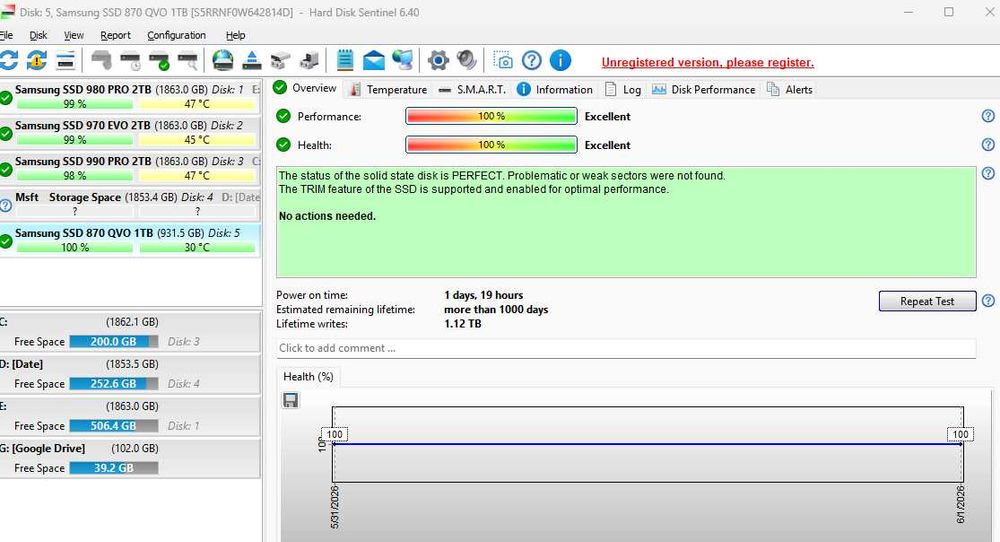Click the disk icon with green checkmark
The height and width of the screenshot is (542, 1000).
159,61
